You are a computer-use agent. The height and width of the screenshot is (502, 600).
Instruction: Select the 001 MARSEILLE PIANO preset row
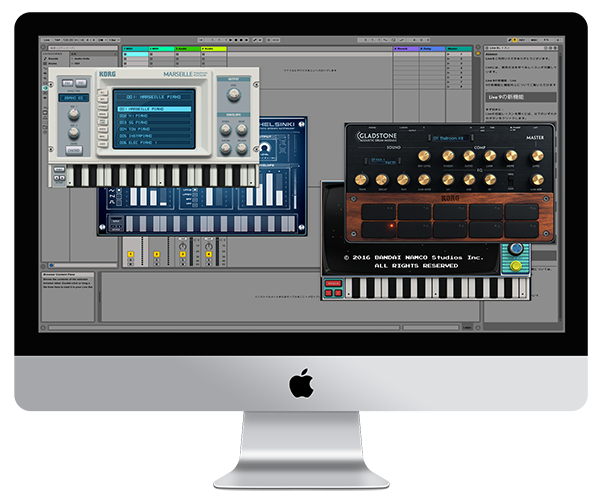(x=154, y=109)
